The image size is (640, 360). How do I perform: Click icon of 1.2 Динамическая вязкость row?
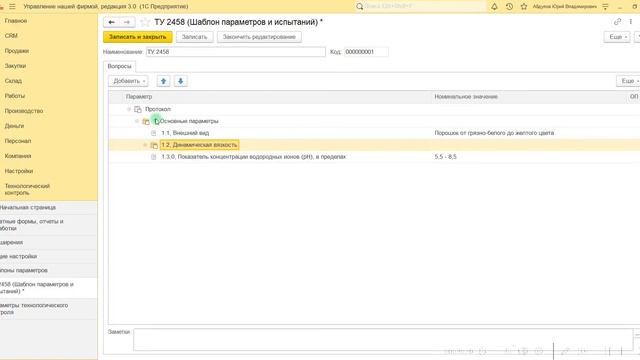click(x=154, y=145)
